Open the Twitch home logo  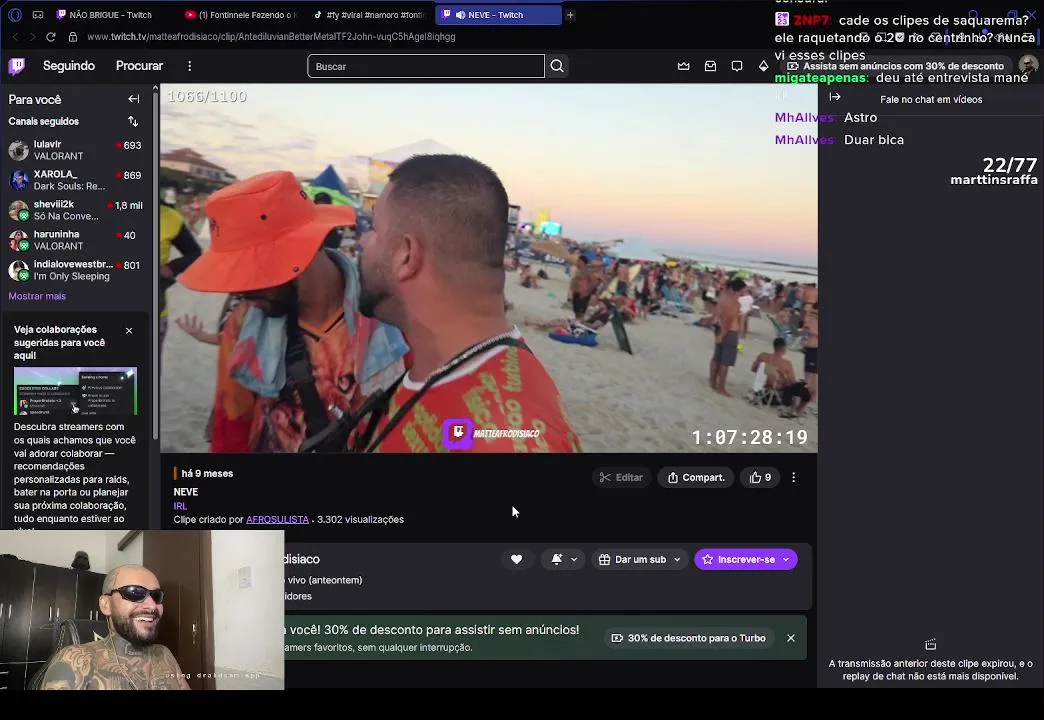tap(17, 66)
